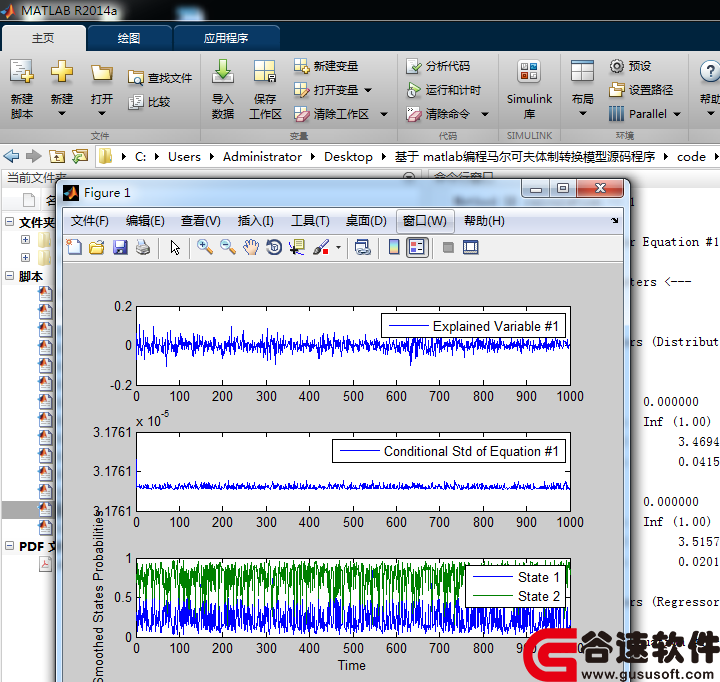This screenshot has height=682, width=720.
Task: Open the Clear Workspace (清除工作区) dropdown arrow
Action: point(384,114)
